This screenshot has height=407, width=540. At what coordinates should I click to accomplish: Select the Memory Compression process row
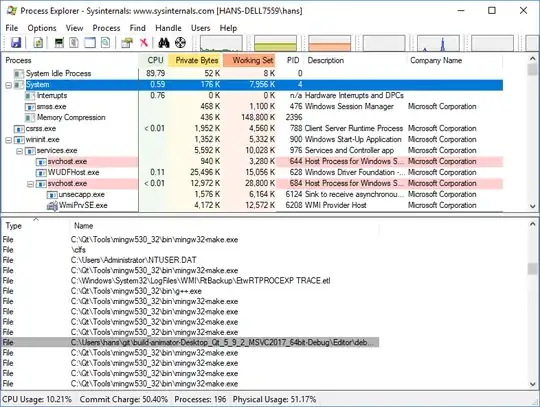252,117
